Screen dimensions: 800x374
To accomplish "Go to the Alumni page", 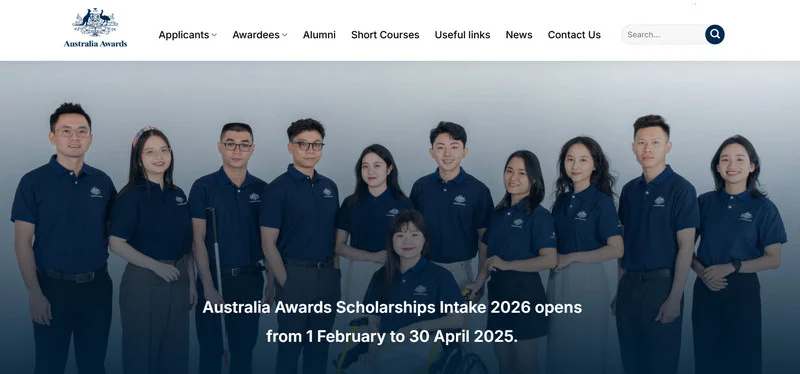I will click(319, 35).
